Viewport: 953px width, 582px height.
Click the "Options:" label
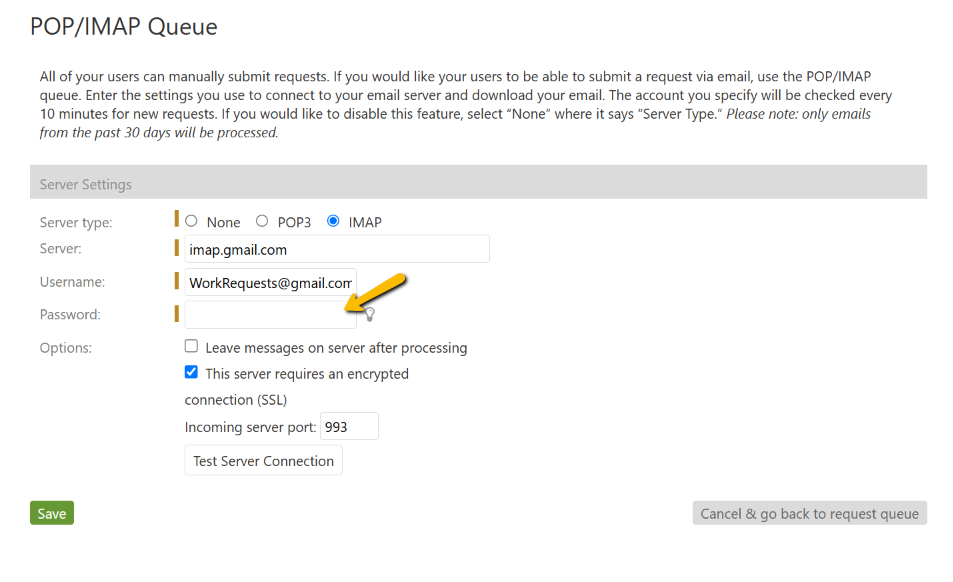[x=66, y=348]
